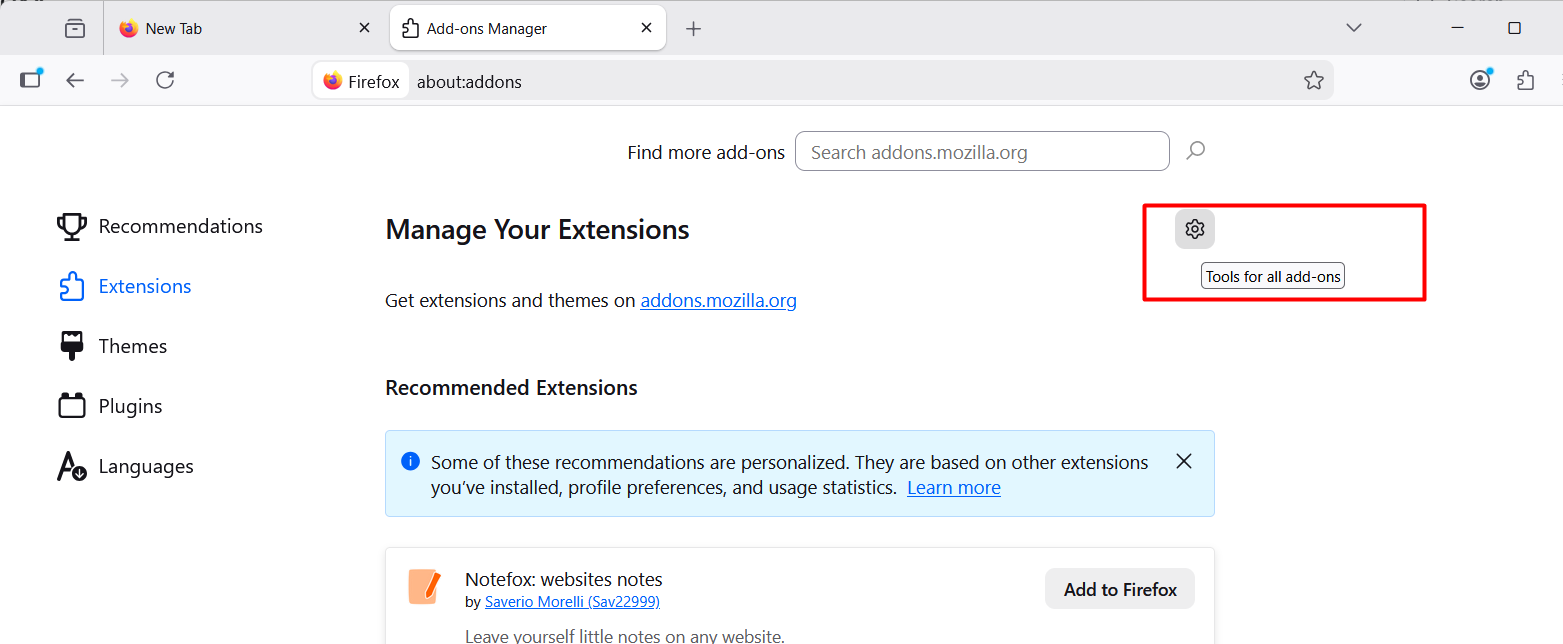Viewport: 1563px width, 644px height.
Task: Click Add to Firefox for Notefox
Action: coord(1119,590)
